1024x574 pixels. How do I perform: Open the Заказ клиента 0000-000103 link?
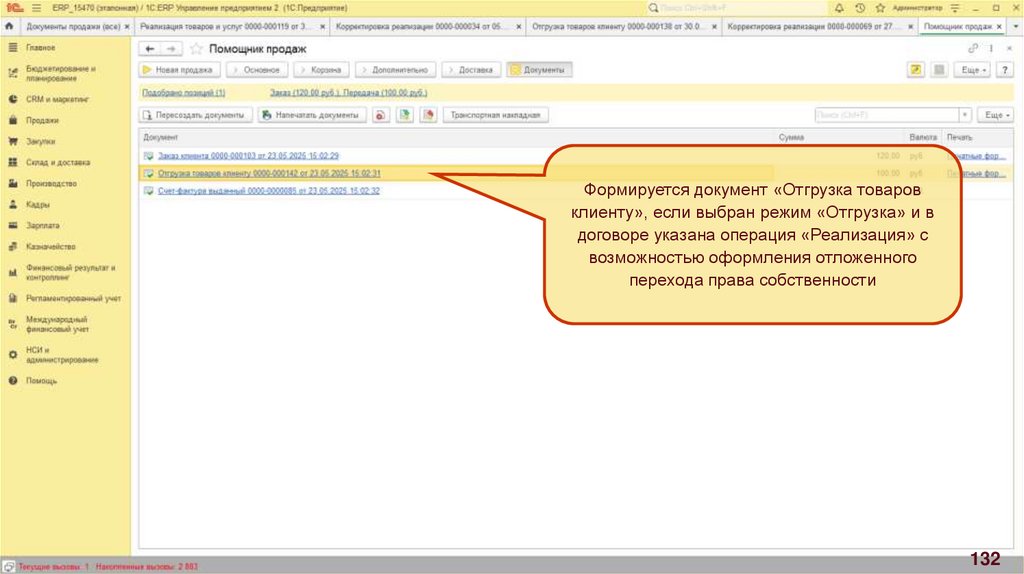click(247, 156)
